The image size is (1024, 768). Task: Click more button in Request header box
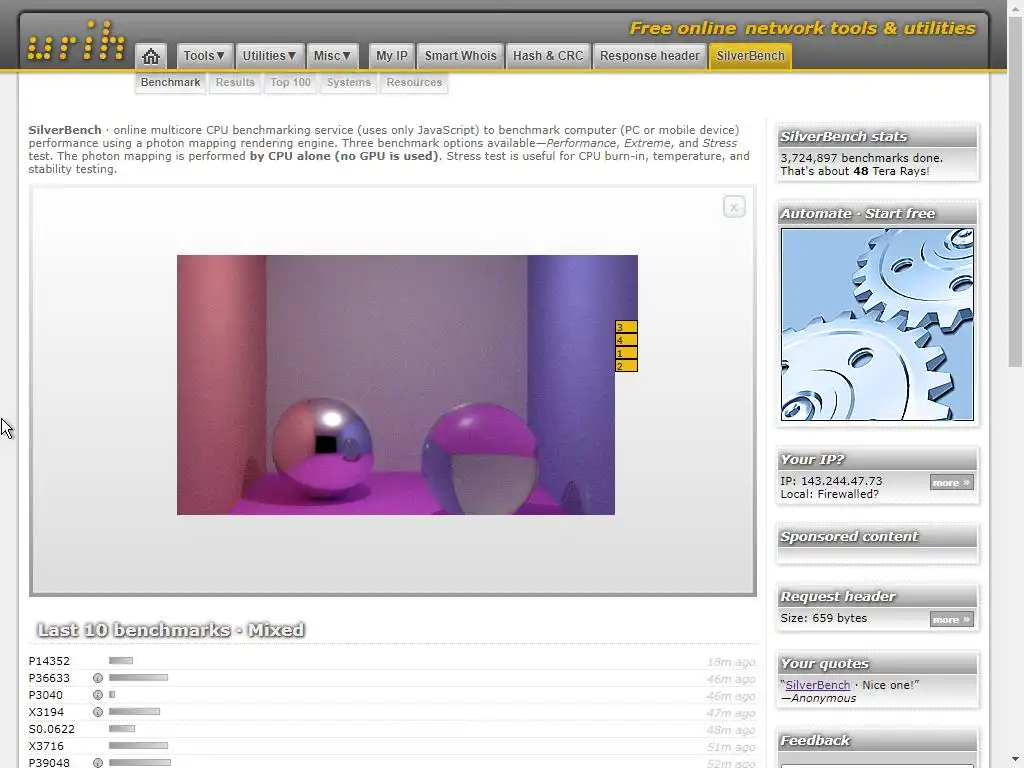[x=952, y=619]
